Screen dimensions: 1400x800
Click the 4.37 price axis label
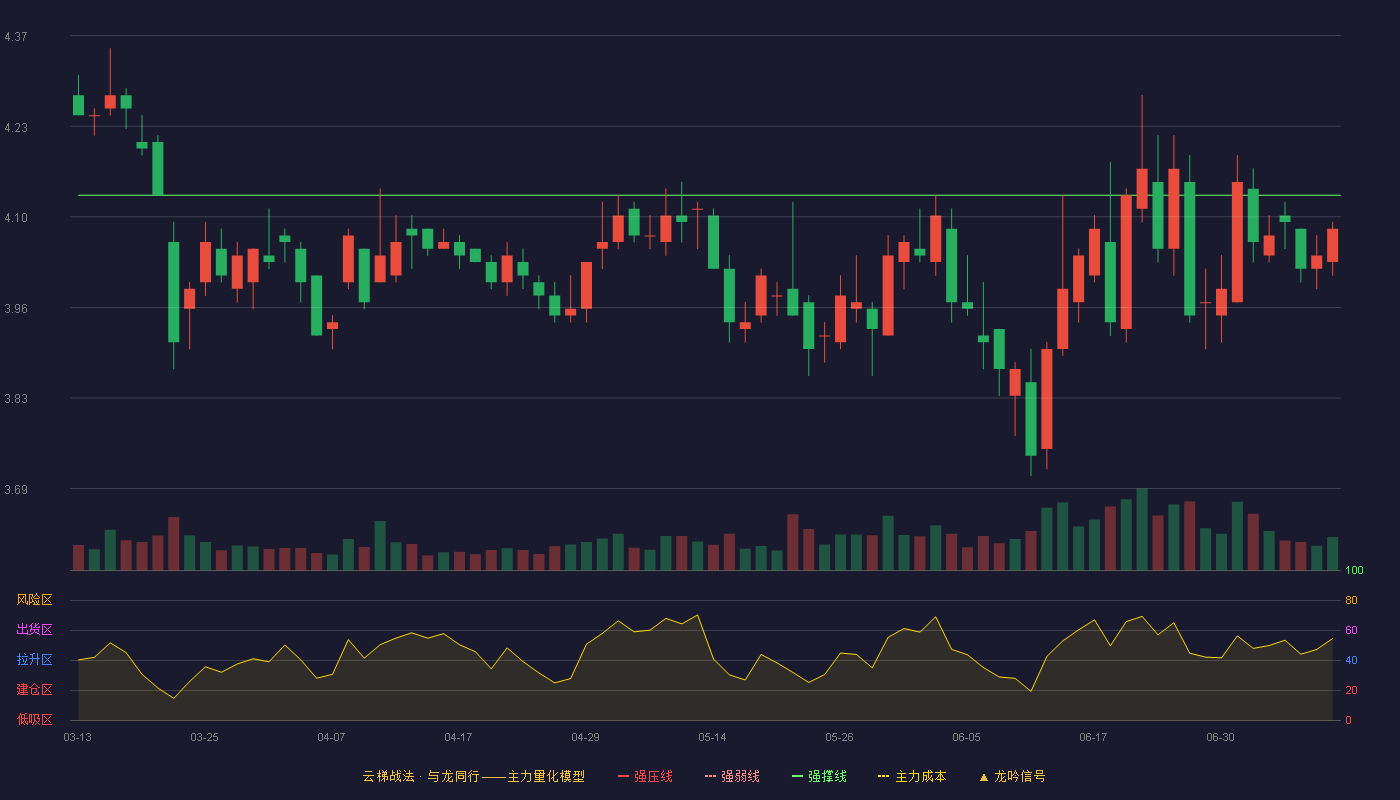tap(16, 37)
